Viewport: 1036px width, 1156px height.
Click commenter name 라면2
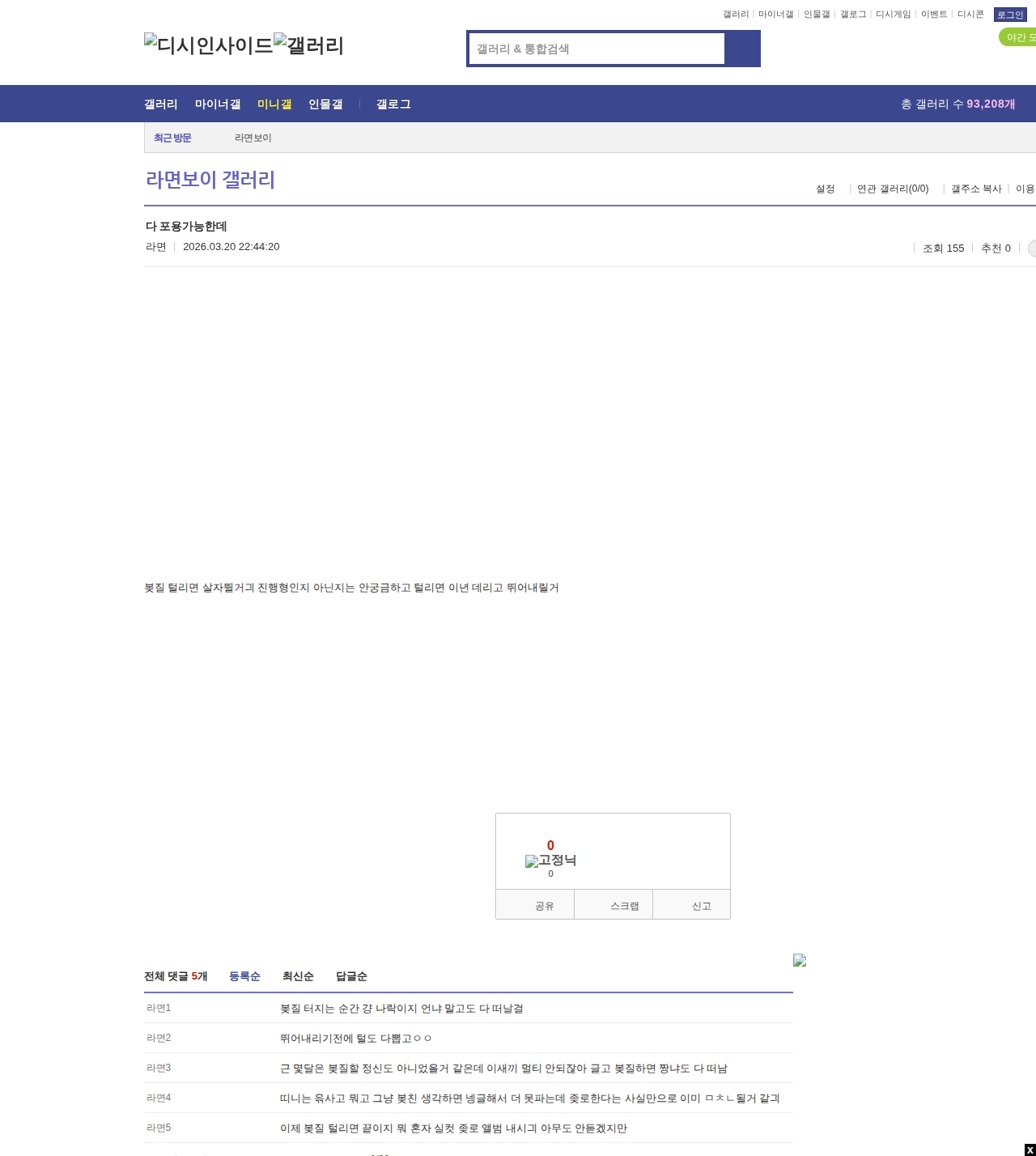tap(159, 1038)
